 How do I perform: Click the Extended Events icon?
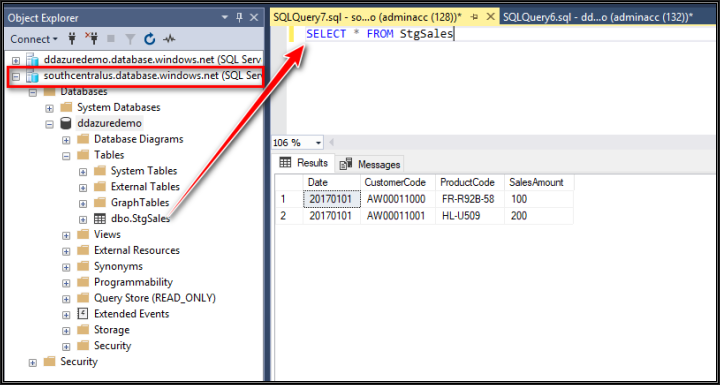pos(82,314)
